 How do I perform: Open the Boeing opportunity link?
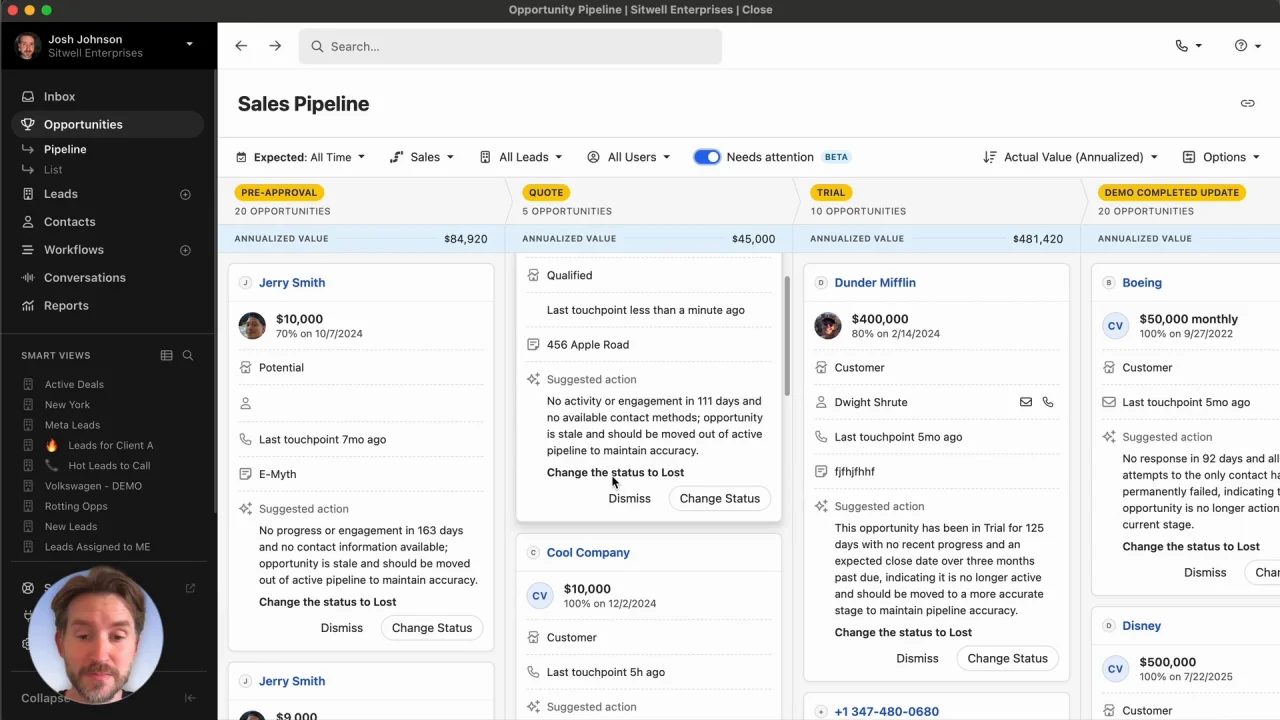(x=1142, y=283)
